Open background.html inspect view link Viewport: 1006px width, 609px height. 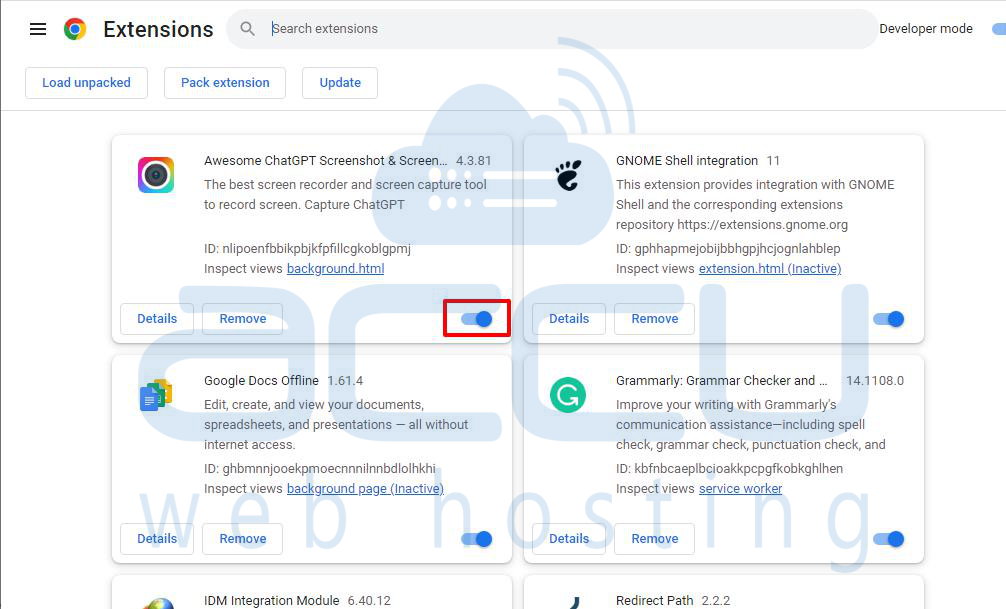pyautogui.click(x=336, y=269)
